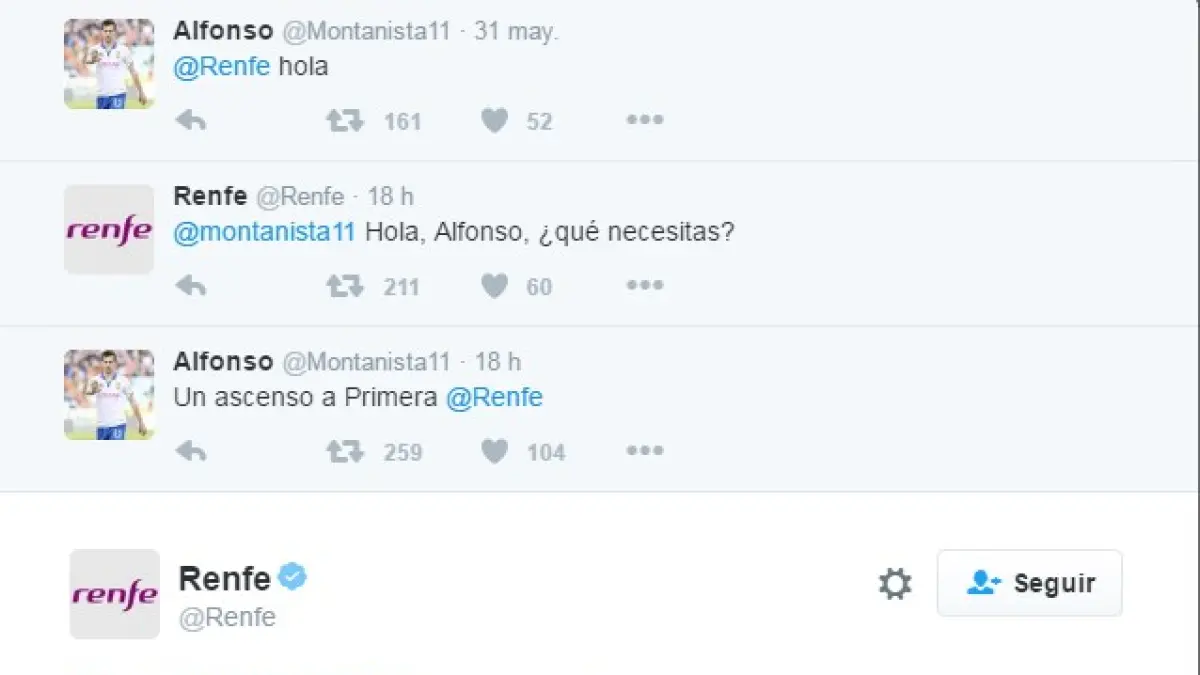Reply to Alfonso's "hola" tweet
The width and height of the screenshot is (1200, 675).
pos(190,121)
